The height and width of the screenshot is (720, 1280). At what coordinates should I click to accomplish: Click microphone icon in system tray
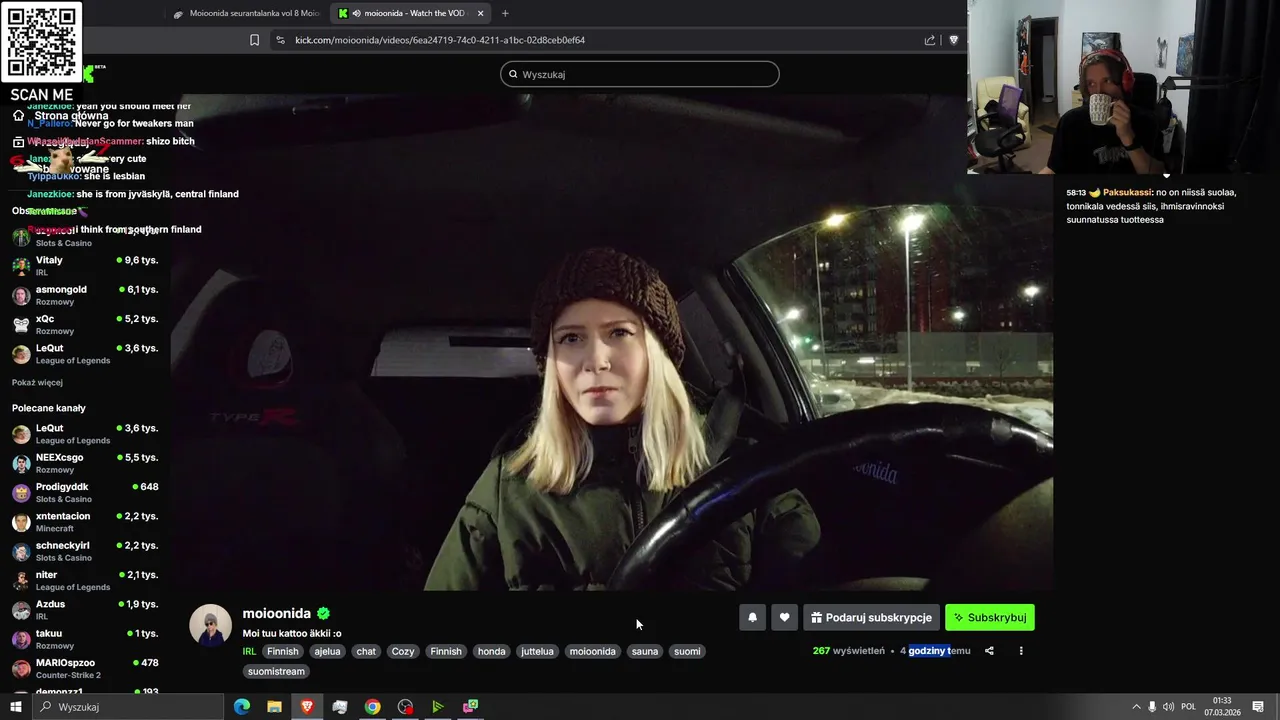pyautogui.click(x=1152, y=707)
